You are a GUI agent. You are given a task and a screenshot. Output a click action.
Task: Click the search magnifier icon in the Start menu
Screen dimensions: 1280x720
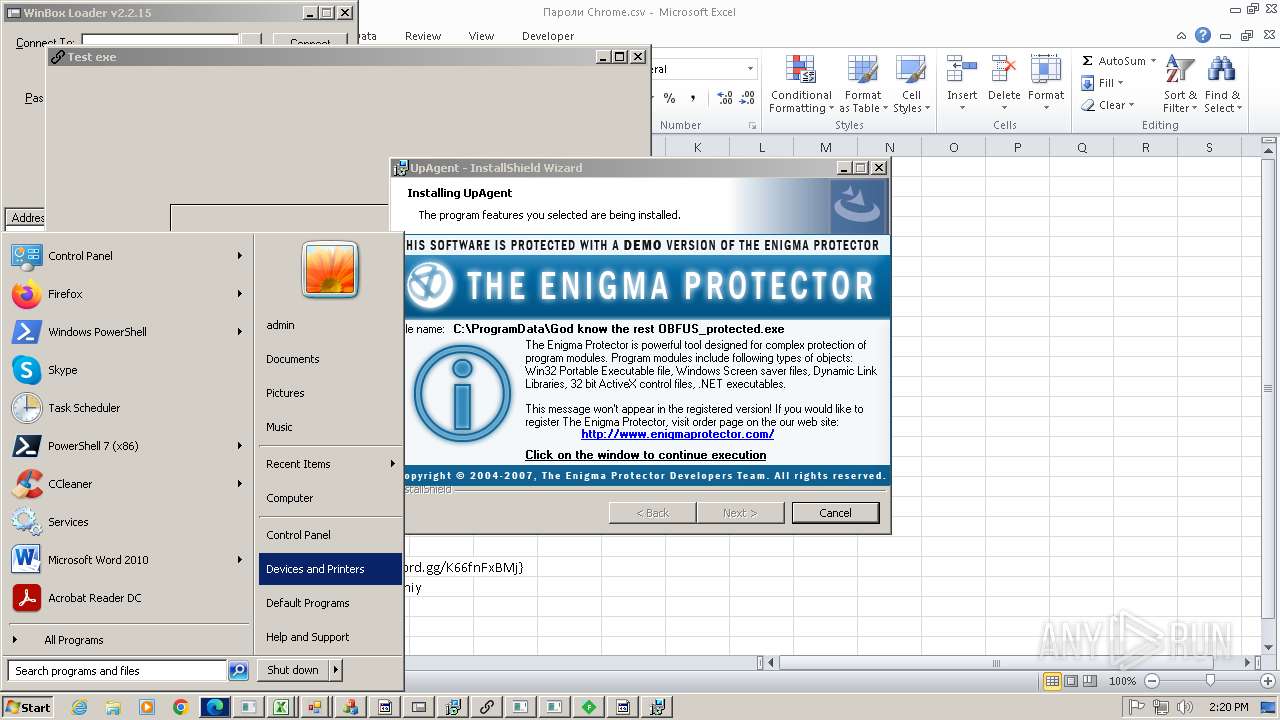point(238,671)
